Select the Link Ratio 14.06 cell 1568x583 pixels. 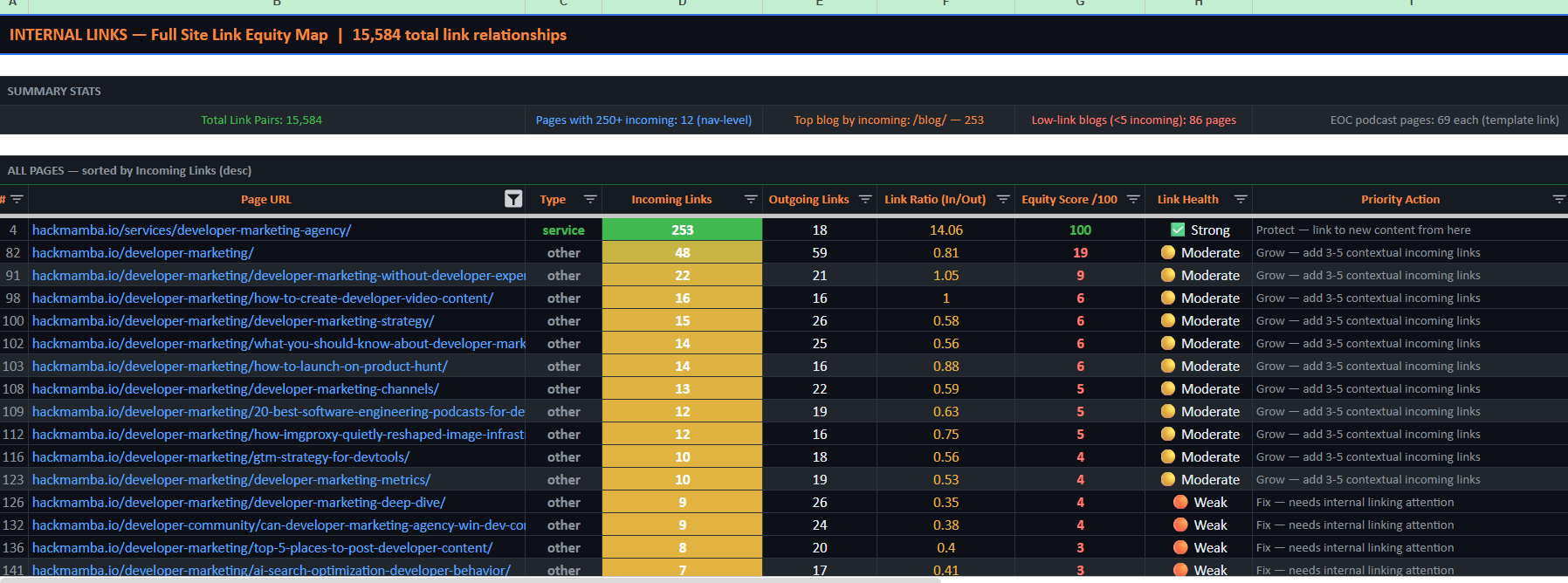[x=946, y=230]
